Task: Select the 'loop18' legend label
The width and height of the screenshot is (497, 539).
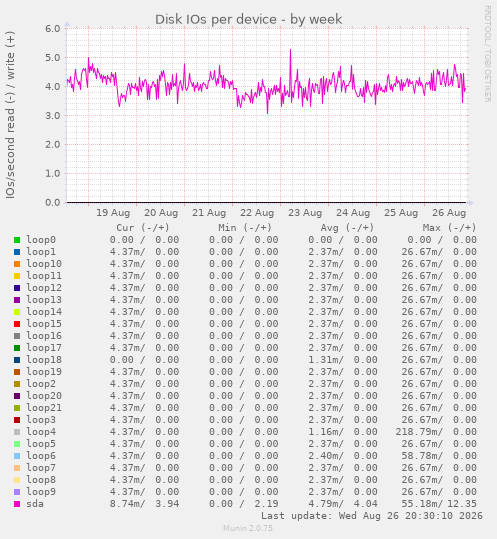Action: pyautogui.click(x=44, y=360)
